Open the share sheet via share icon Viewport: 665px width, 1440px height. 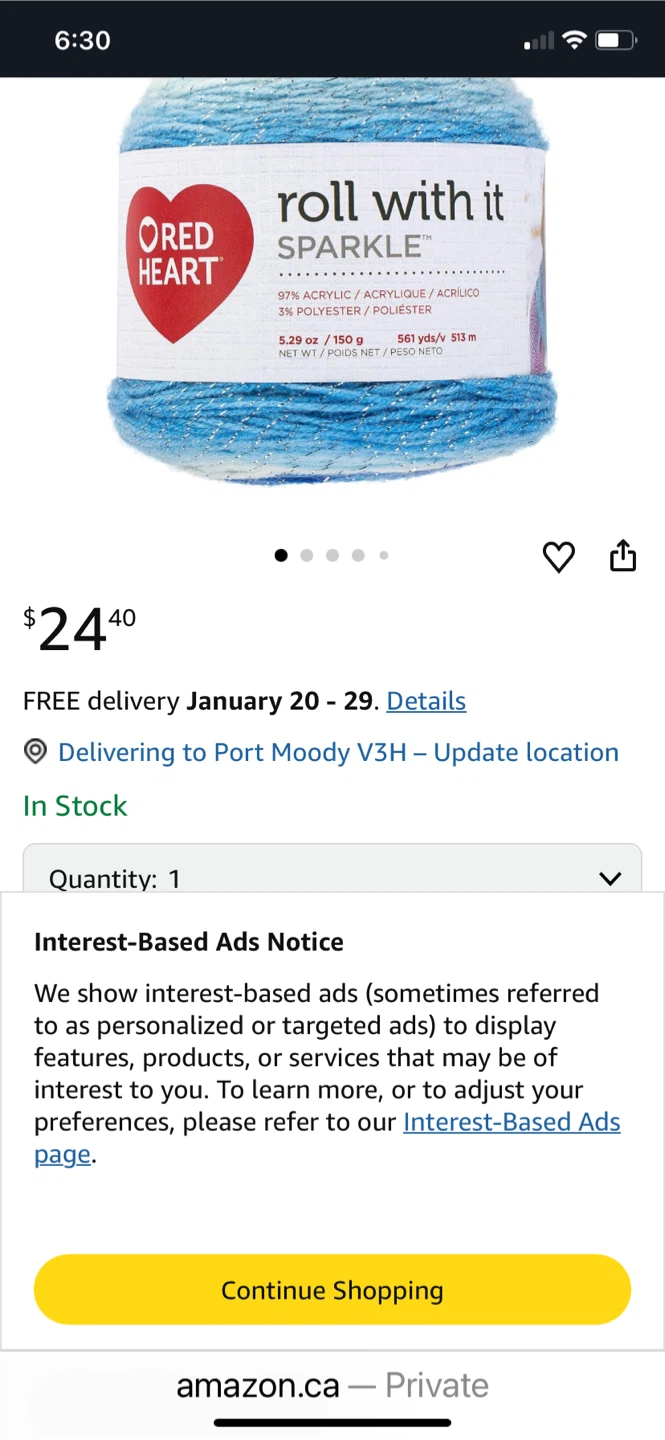tap(623, 556)
